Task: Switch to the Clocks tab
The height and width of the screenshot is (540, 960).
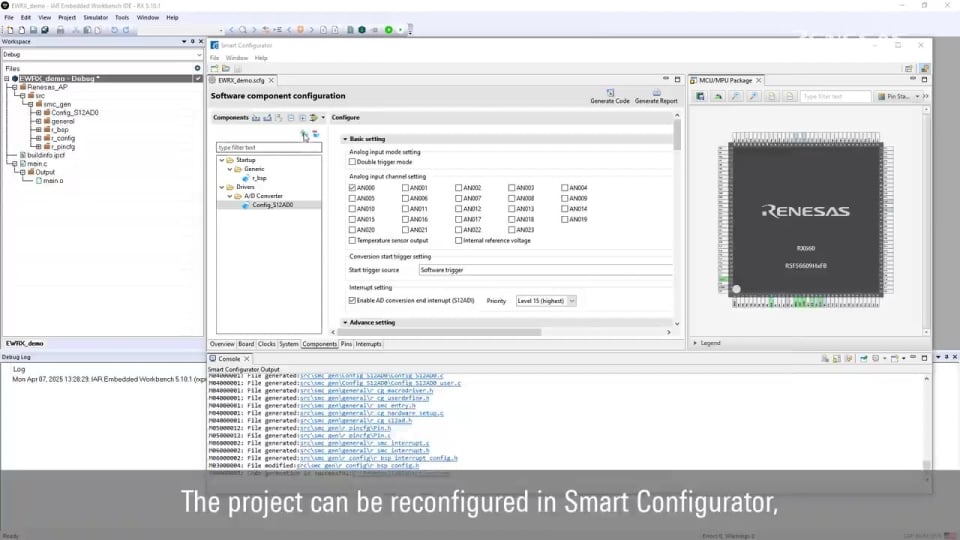Action: pos(267,344)
